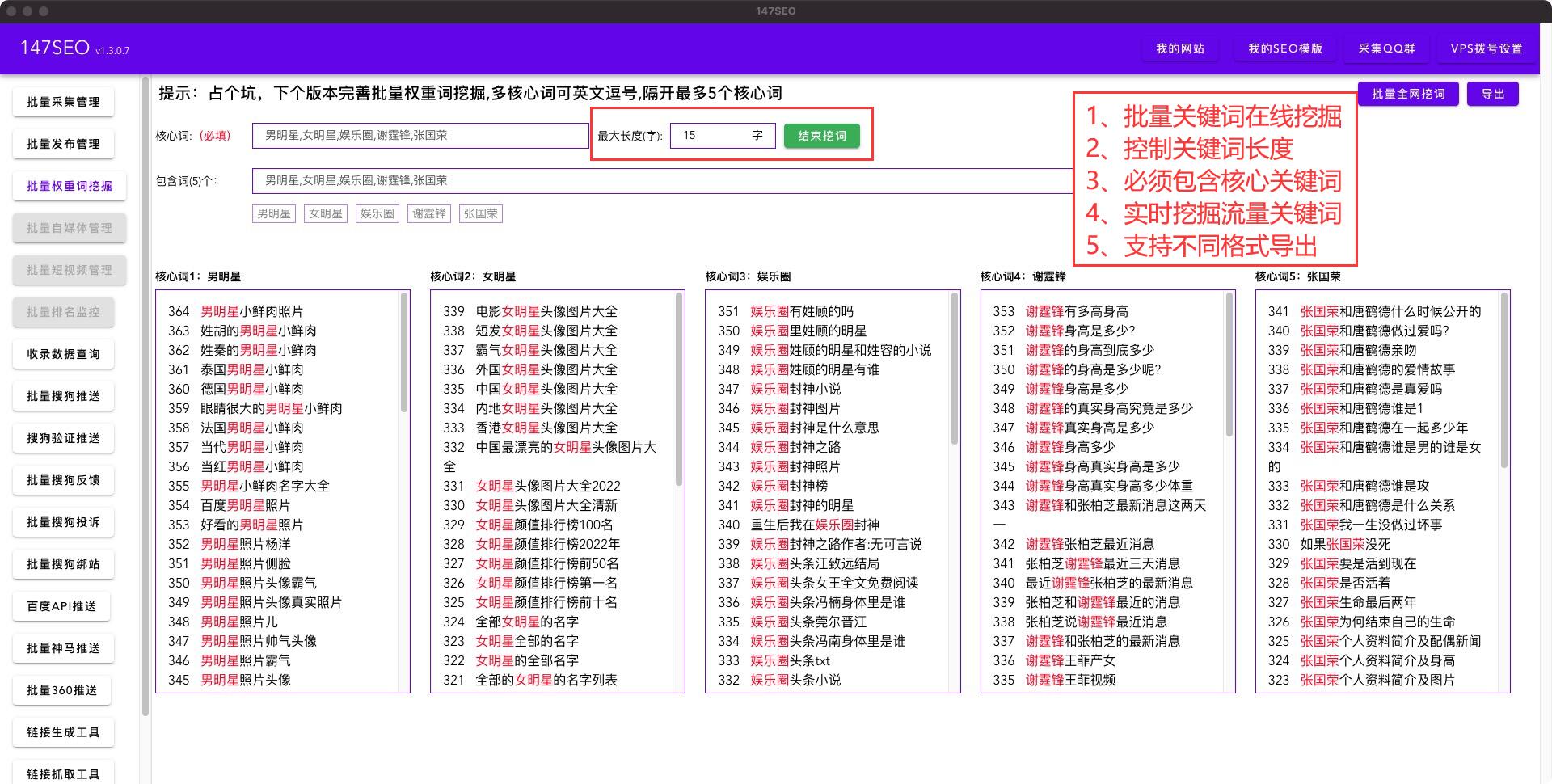Start 批量全网挖词 with the purple button

pyautogui.click(x=1407, y=94)
